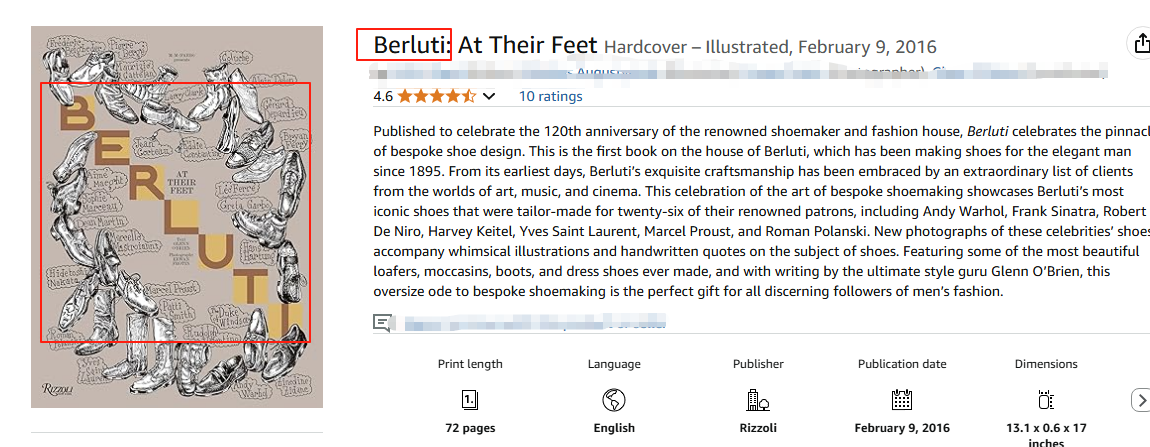
Task: Click the speech bubble icon below description
Action: (382, 322)
